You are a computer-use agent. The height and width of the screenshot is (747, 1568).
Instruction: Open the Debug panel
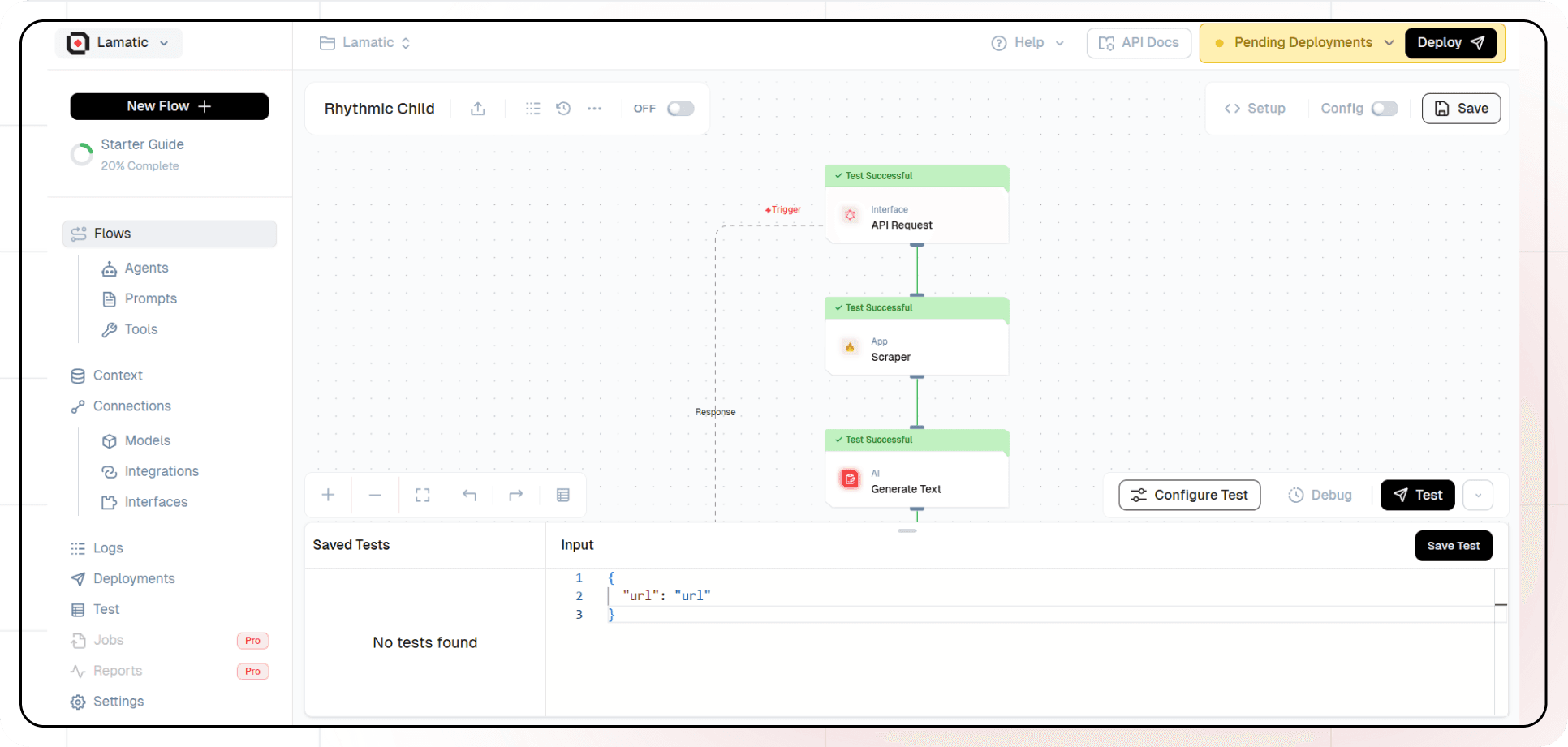pos(1320,495)
